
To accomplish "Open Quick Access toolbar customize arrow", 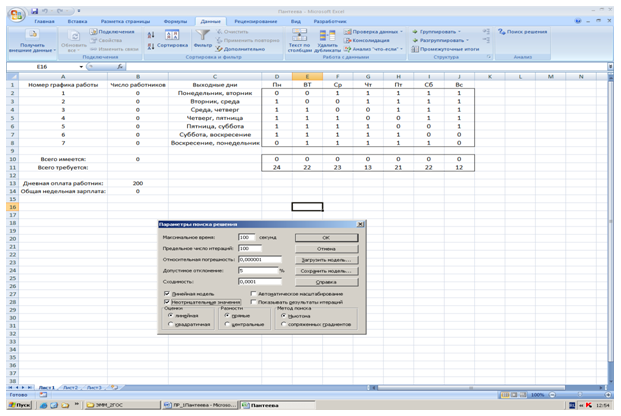I will click(79, 11).
